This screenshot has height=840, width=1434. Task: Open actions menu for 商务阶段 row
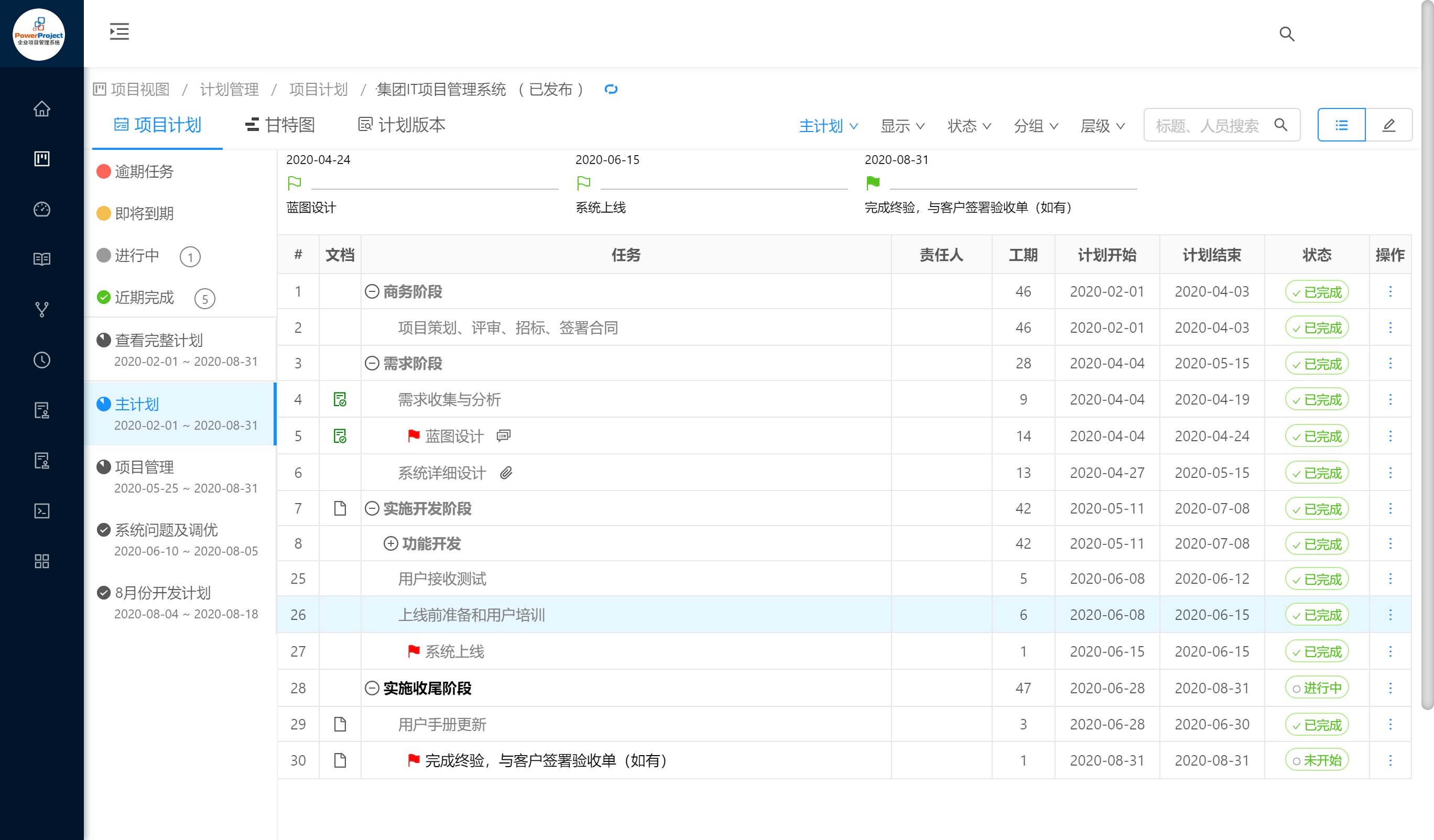[1390, 291]
